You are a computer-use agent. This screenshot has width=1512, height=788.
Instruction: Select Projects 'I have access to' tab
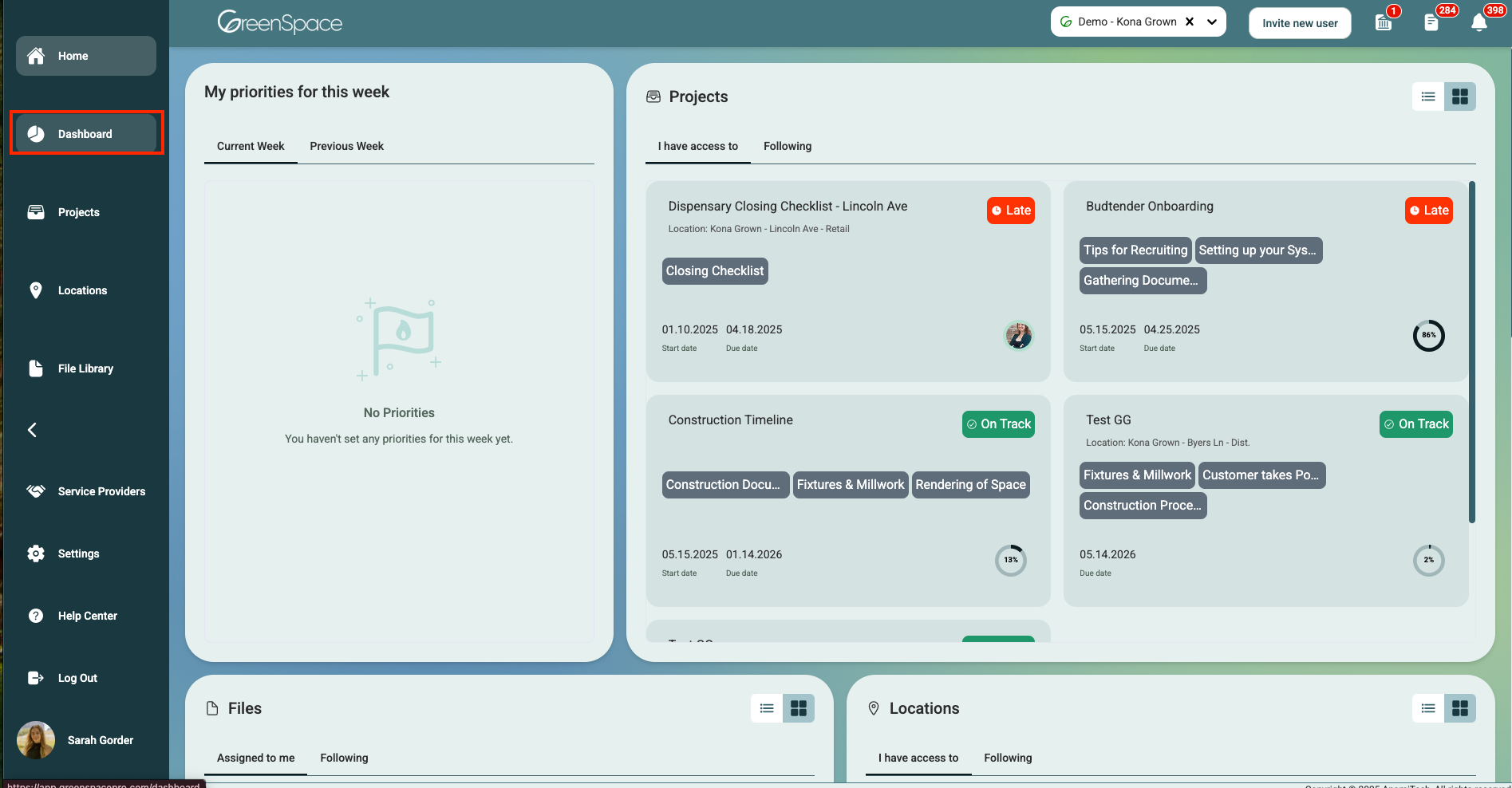(698, 146)
